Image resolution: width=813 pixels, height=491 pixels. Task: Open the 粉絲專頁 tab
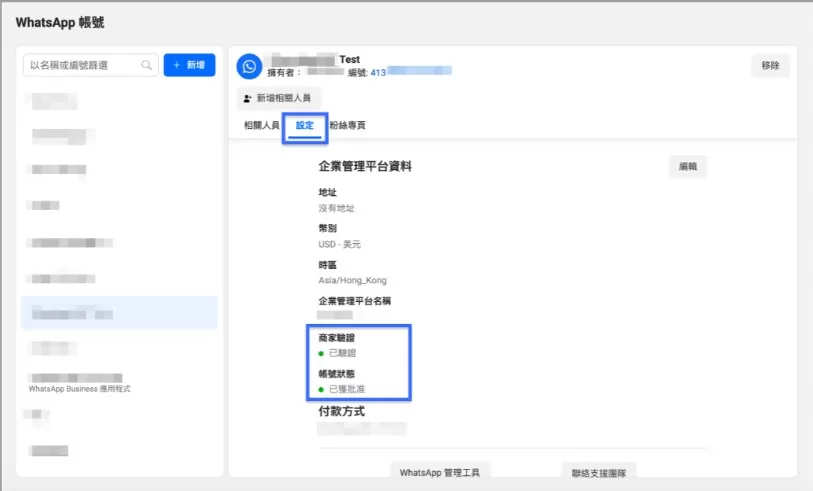(x=347, y=126)
